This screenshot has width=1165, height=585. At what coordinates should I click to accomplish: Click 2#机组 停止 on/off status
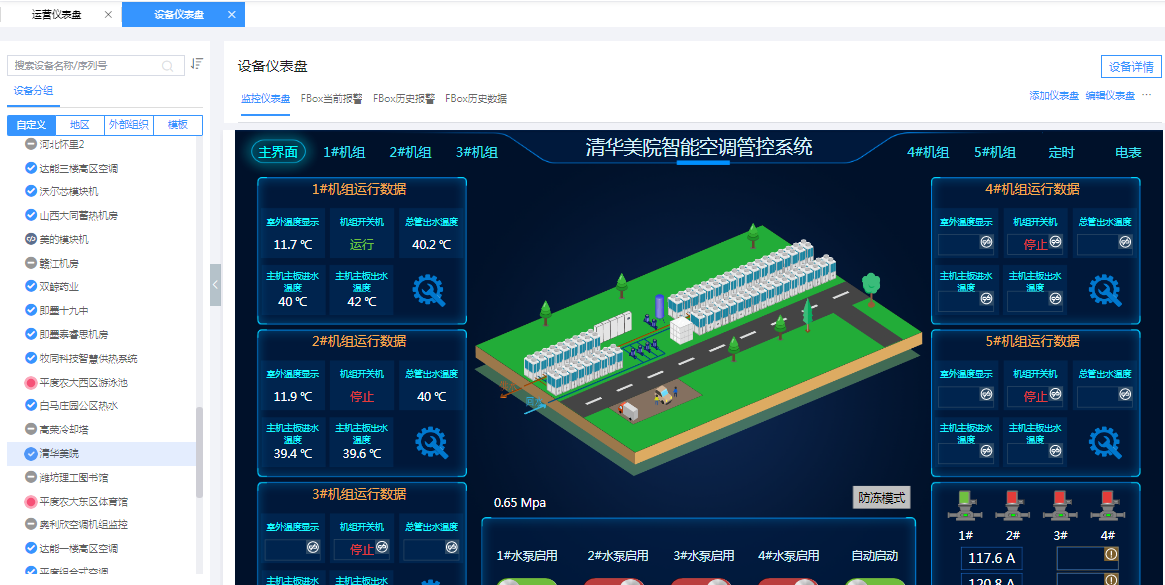tap(362, 396)
